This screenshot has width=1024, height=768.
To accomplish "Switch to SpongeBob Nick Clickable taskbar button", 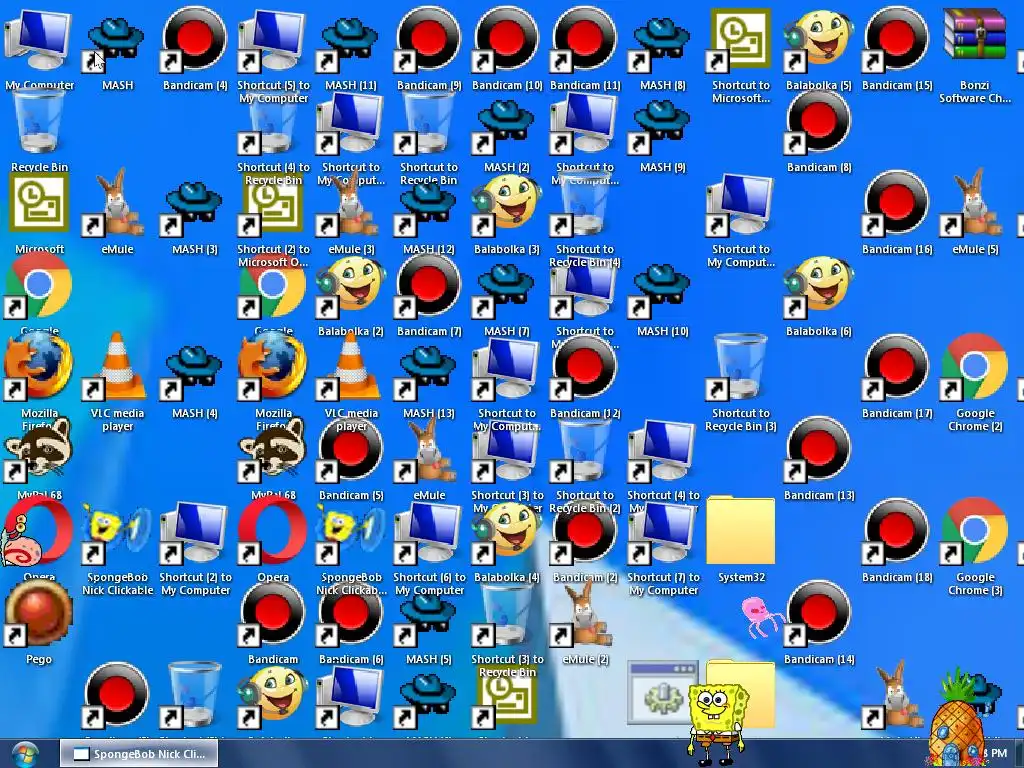I will tap(138, 754).
